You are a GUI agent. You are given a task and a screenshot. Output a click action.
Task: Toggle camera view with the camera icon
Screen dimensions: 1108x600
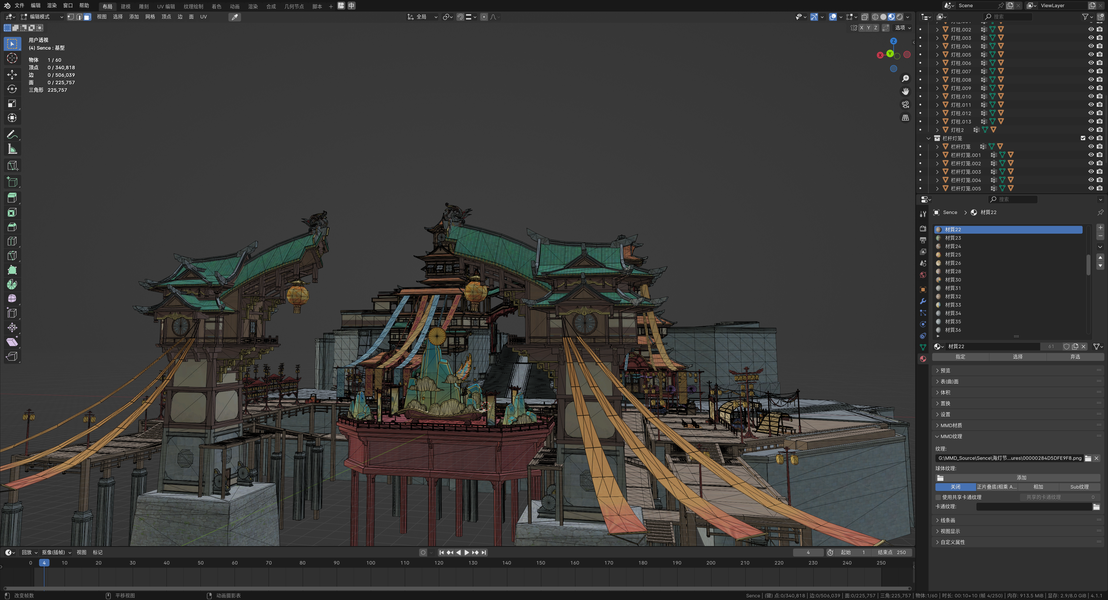tap(905, 105)
